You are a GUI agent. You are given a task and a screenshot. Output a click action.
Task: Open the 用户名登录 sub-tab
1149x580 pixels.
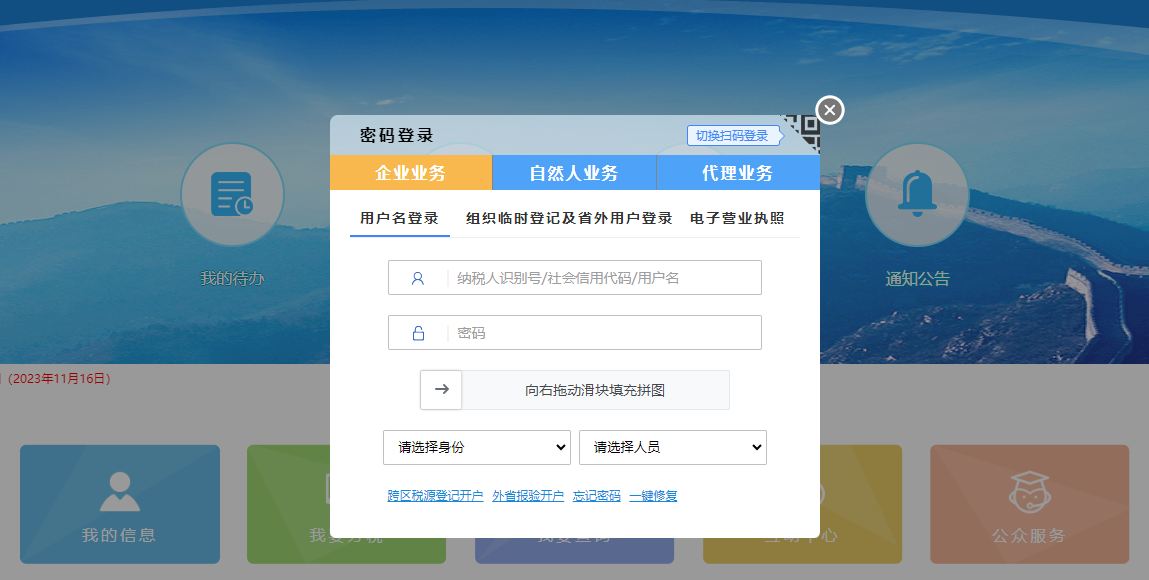399,218
